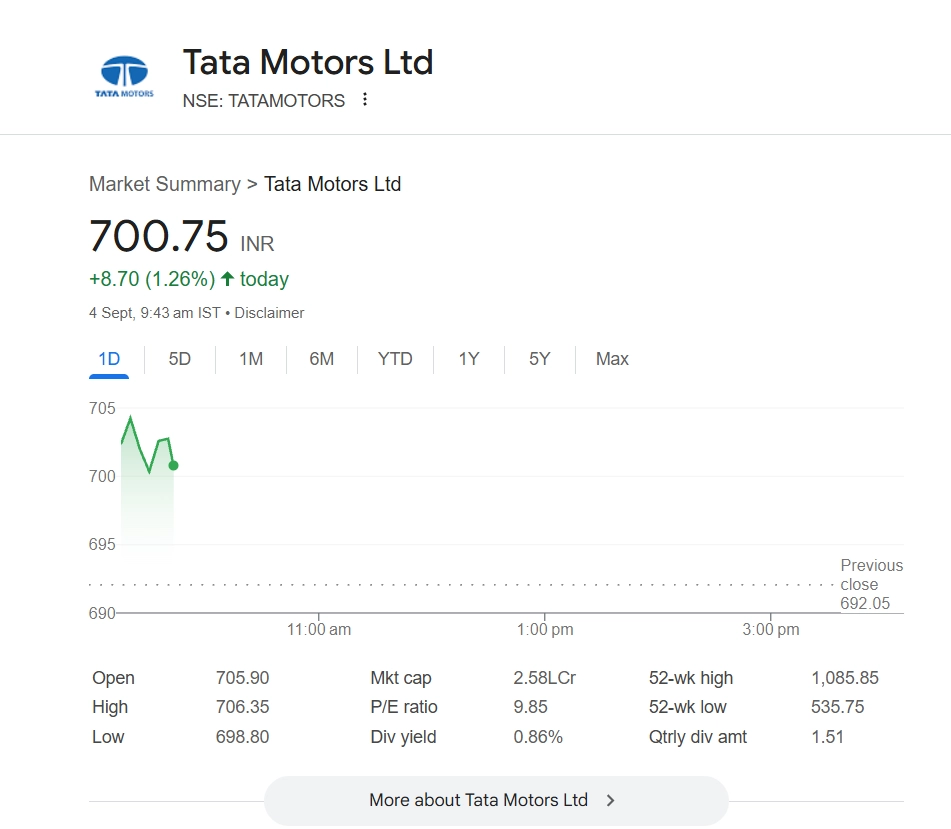Switch chart to 6M range
This screenshot has height=829, width=951.
point(322,359)
